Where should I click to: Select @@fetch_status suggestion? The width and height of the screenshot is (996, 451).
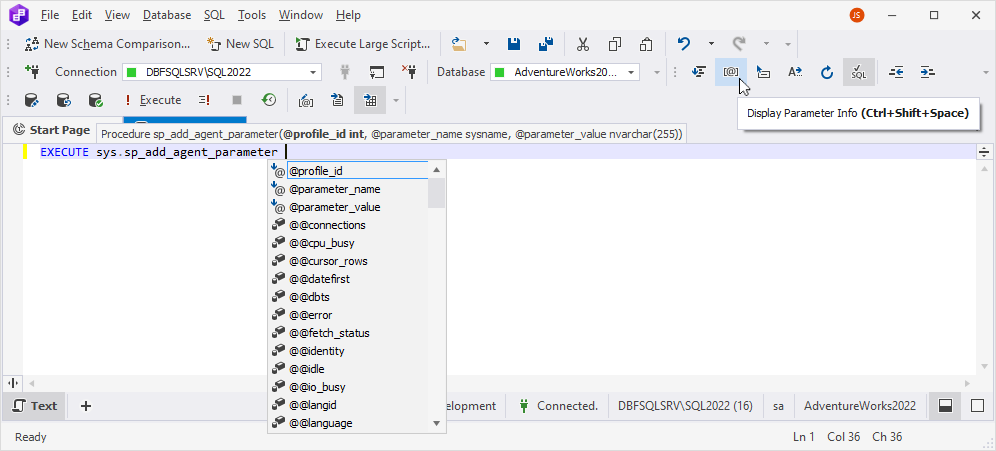(x=348, y=333)
